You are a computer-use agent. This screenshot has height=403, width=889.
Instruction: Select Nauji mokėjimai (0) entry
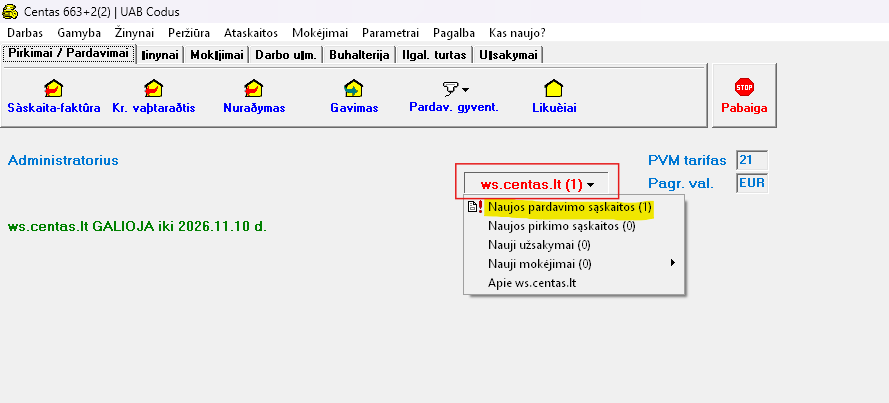574,264
